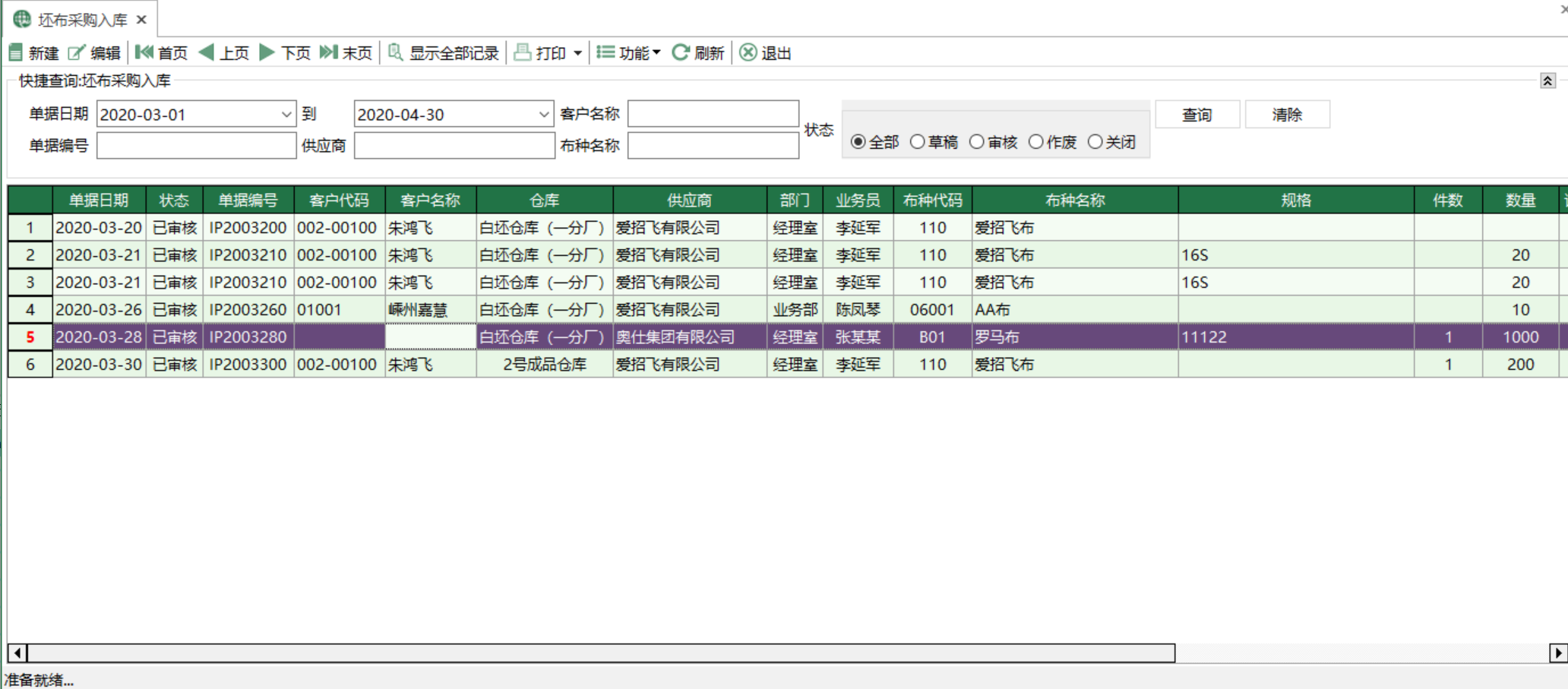Open end date 2020-04-30 dropdown

click(544, 115)
